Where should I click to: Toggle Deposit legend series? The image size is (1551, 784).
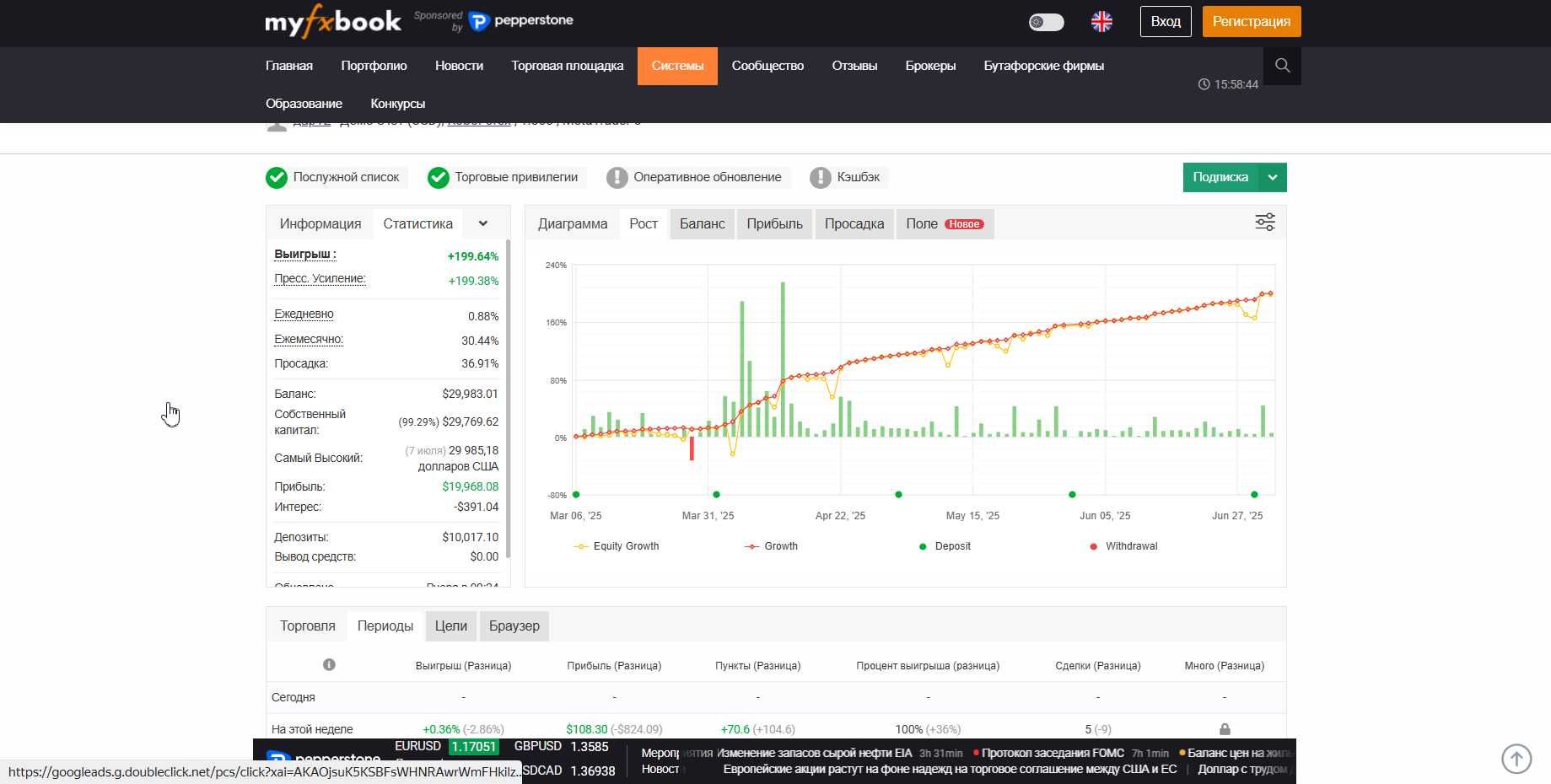click(x=945, y=546)
